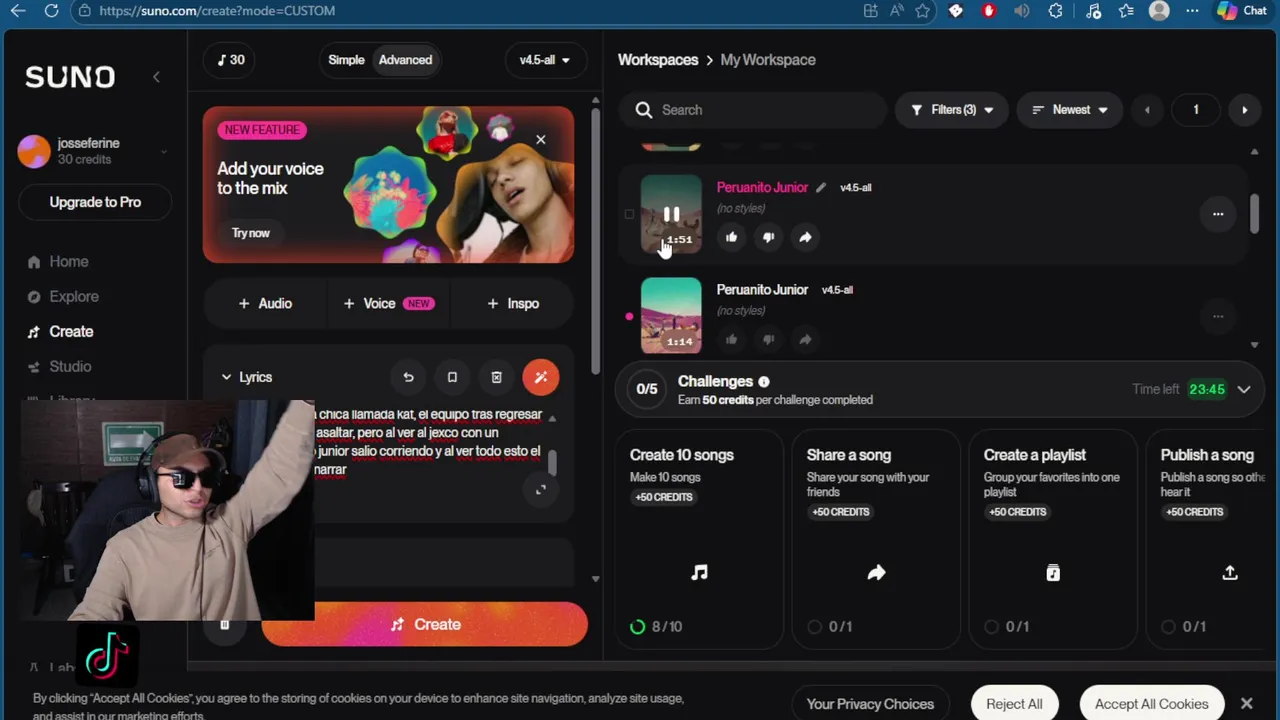The image size is (1280, 720).
Task: Click the page number 1 box
Action: point(1196,110)
